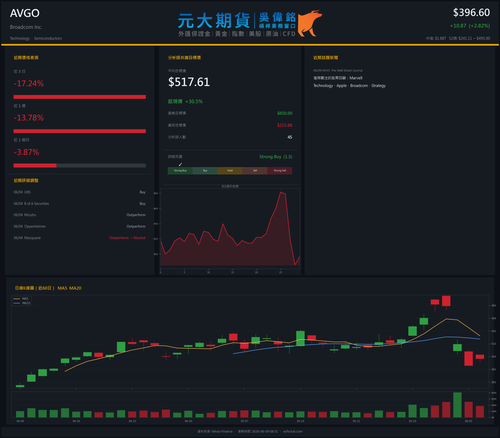Screen dimensions: 500x438
Task: Click the $396.60 current price
Action: coord(471,13)
